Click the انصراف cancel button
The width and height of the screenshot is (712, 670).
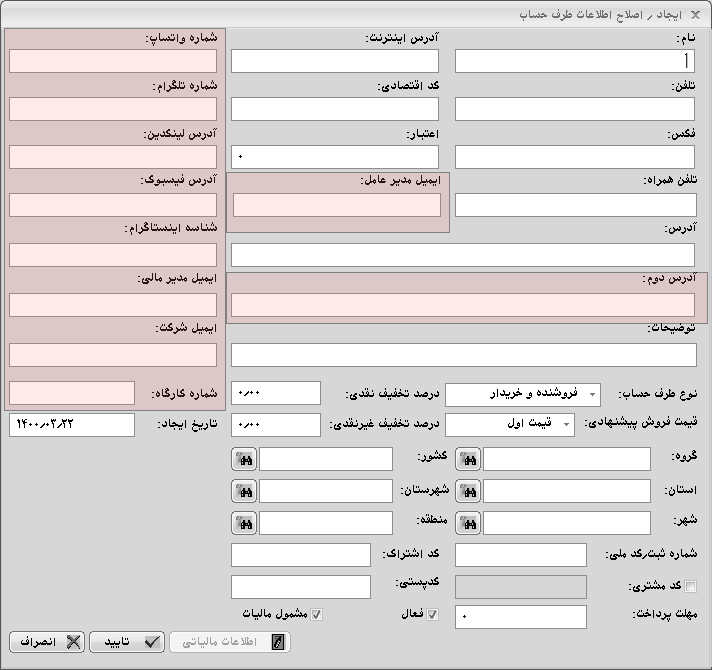tap(47, 642)
